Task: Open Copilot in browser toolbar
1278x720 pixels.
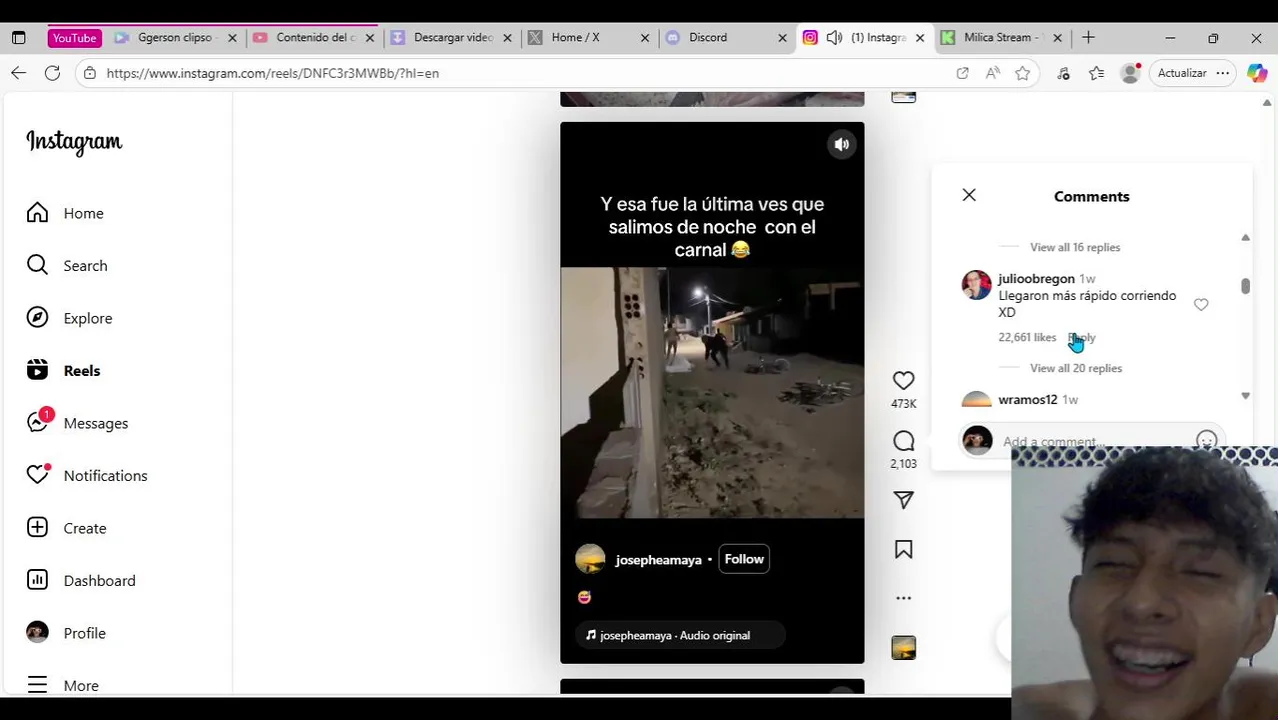Action: tap(1257, 73)
